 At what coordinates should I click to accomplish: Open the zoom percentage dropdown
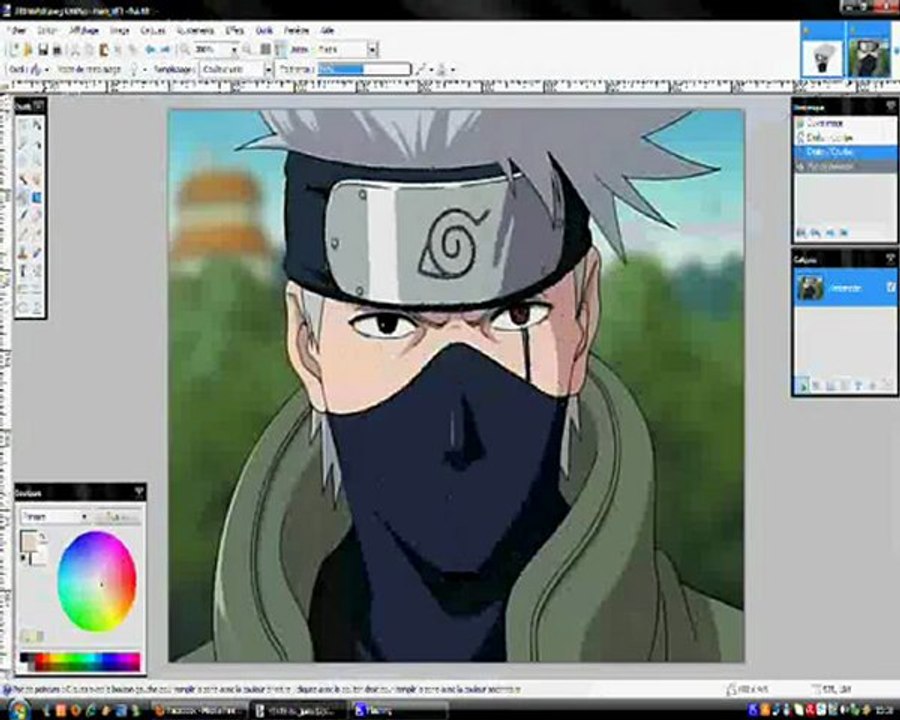(234, 50)
